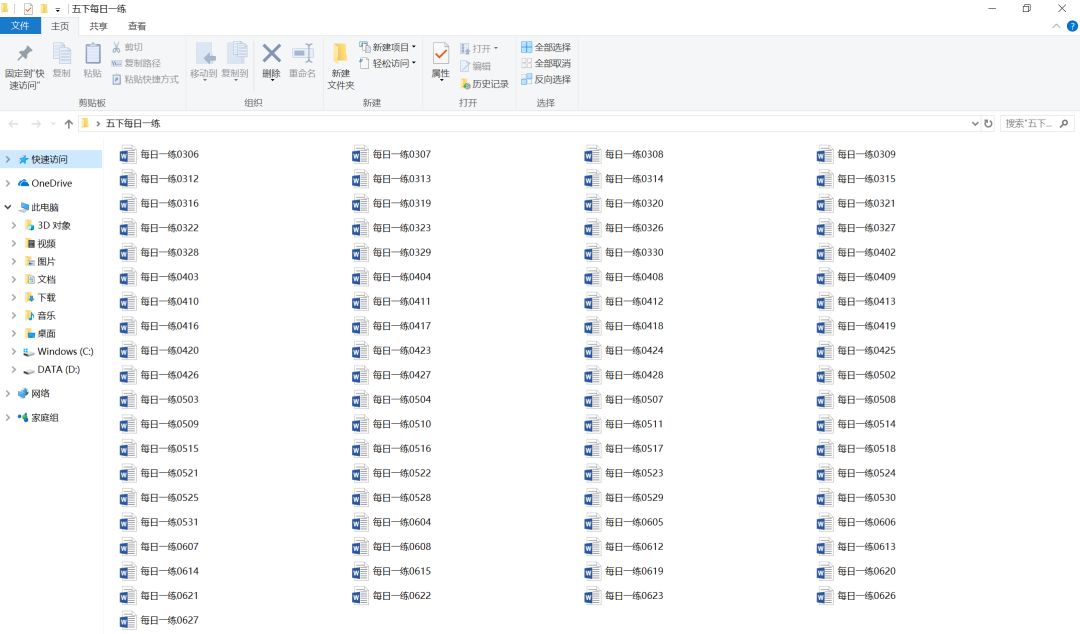Click the Edit icon in Open group
Image resolution: width=1080 pixels, height=634 pixels.
pos(465,66)
